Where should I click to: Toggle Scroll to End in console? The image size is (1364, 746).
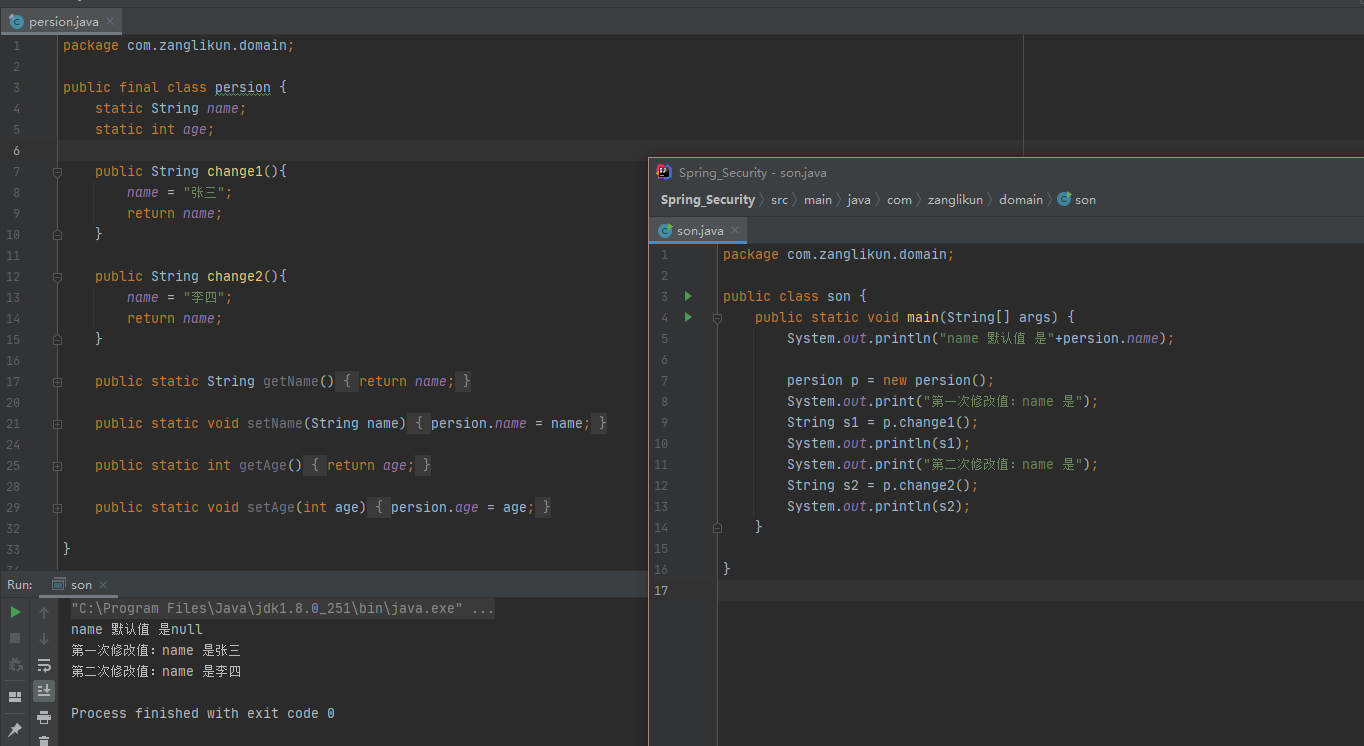(x=44, y=691)
